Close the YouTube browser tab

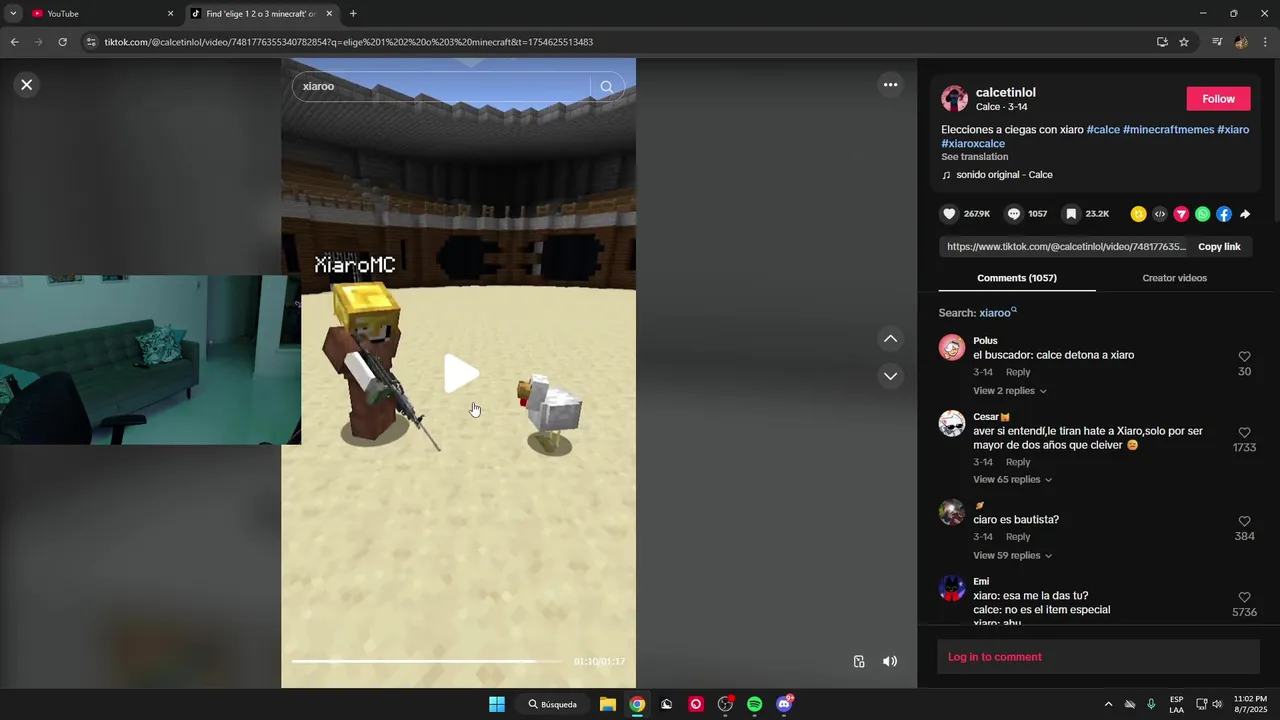(x=170, y=14)
